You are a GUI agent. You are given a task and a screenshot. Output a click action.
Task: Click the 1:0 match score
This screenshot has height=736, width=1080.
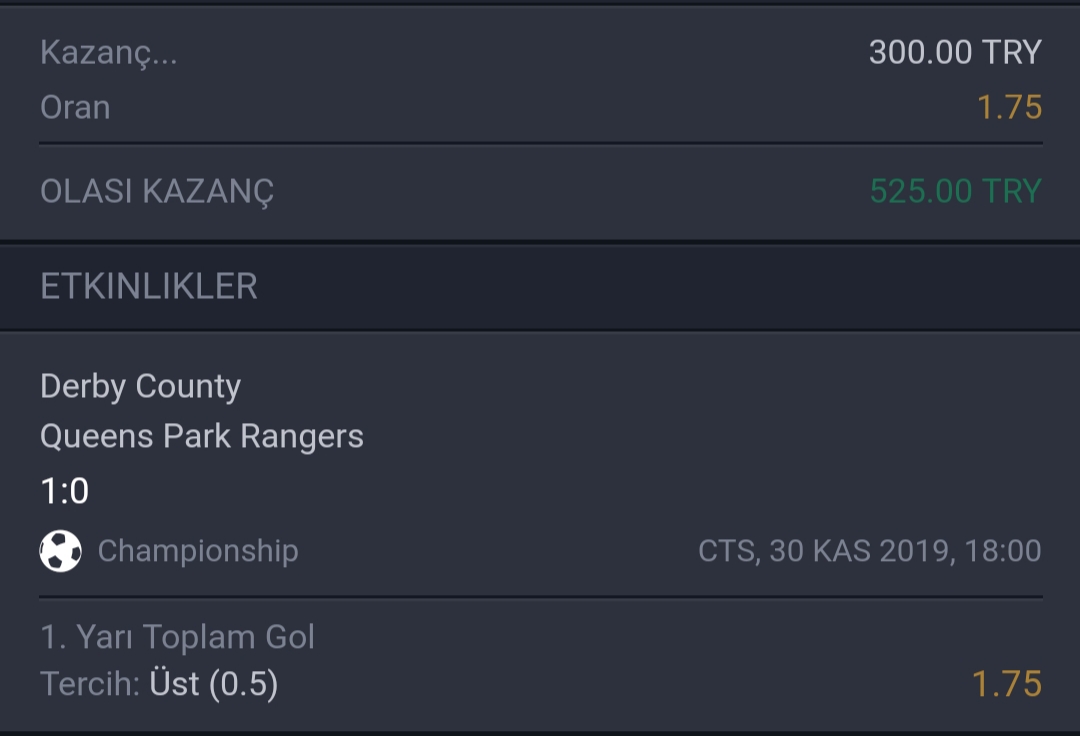pyautogui.click(x=65, y=491)
